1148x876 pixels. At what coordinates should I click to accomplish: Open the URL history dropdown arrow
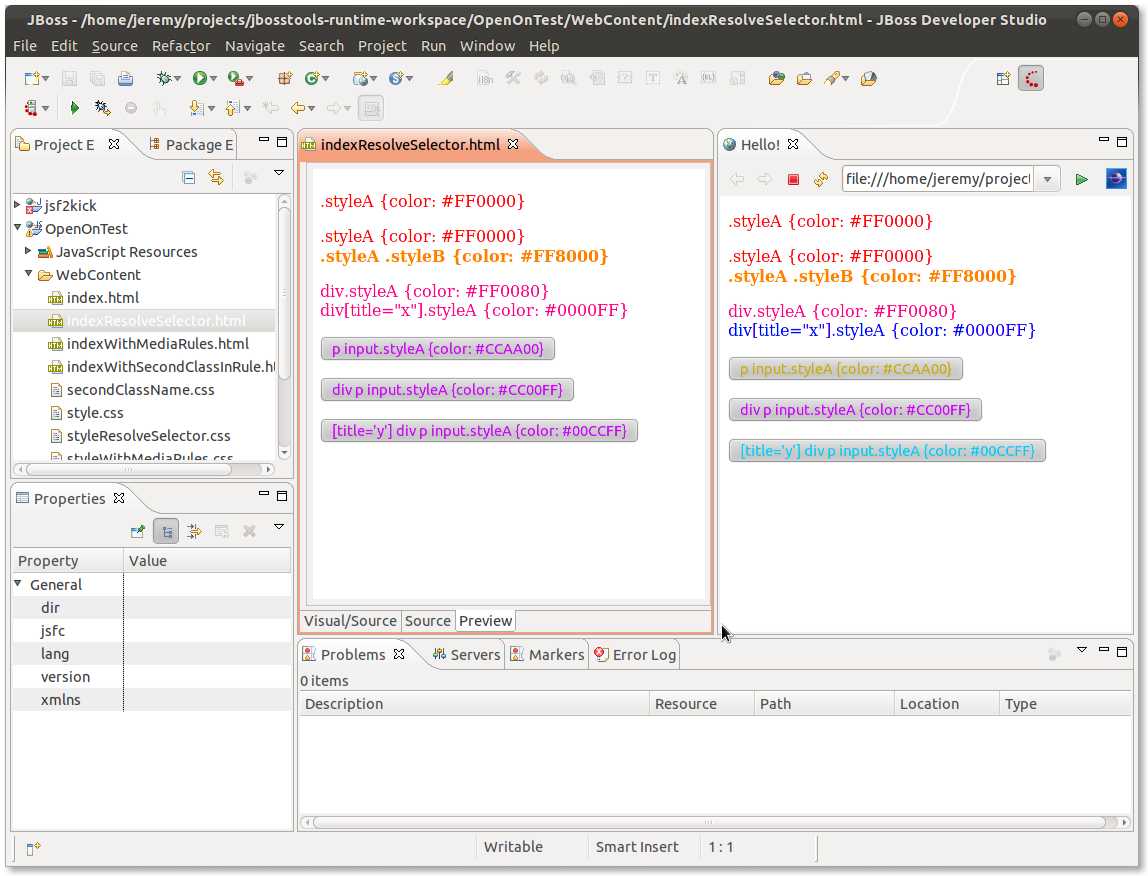pyautogui.click(x=1046, y=179)
